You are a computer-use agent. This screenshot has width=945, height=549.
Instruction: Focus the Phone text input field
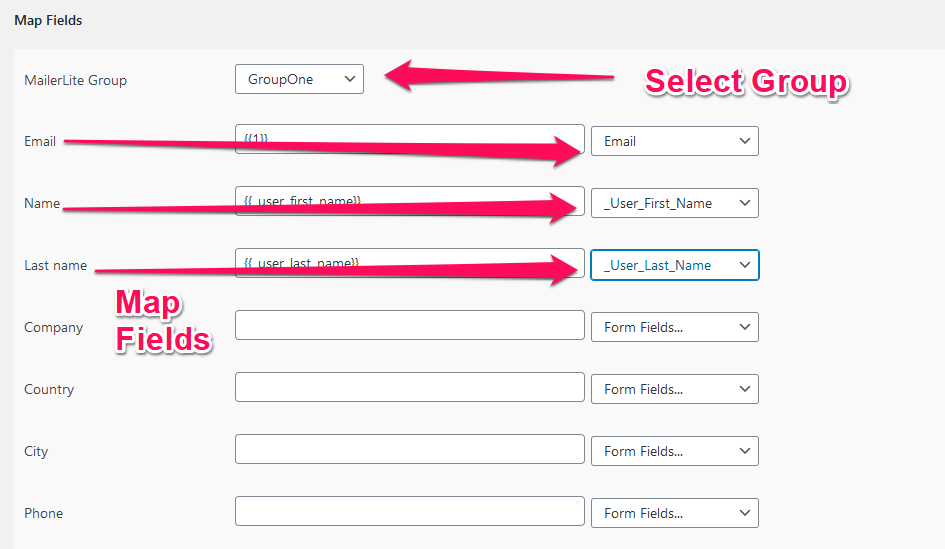click(410, 512)
